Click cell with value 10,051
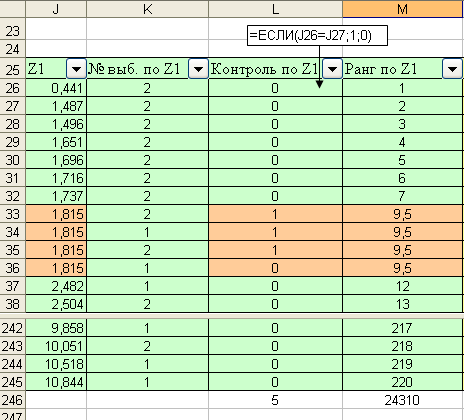The image size is (464, 420). (56, 346)
